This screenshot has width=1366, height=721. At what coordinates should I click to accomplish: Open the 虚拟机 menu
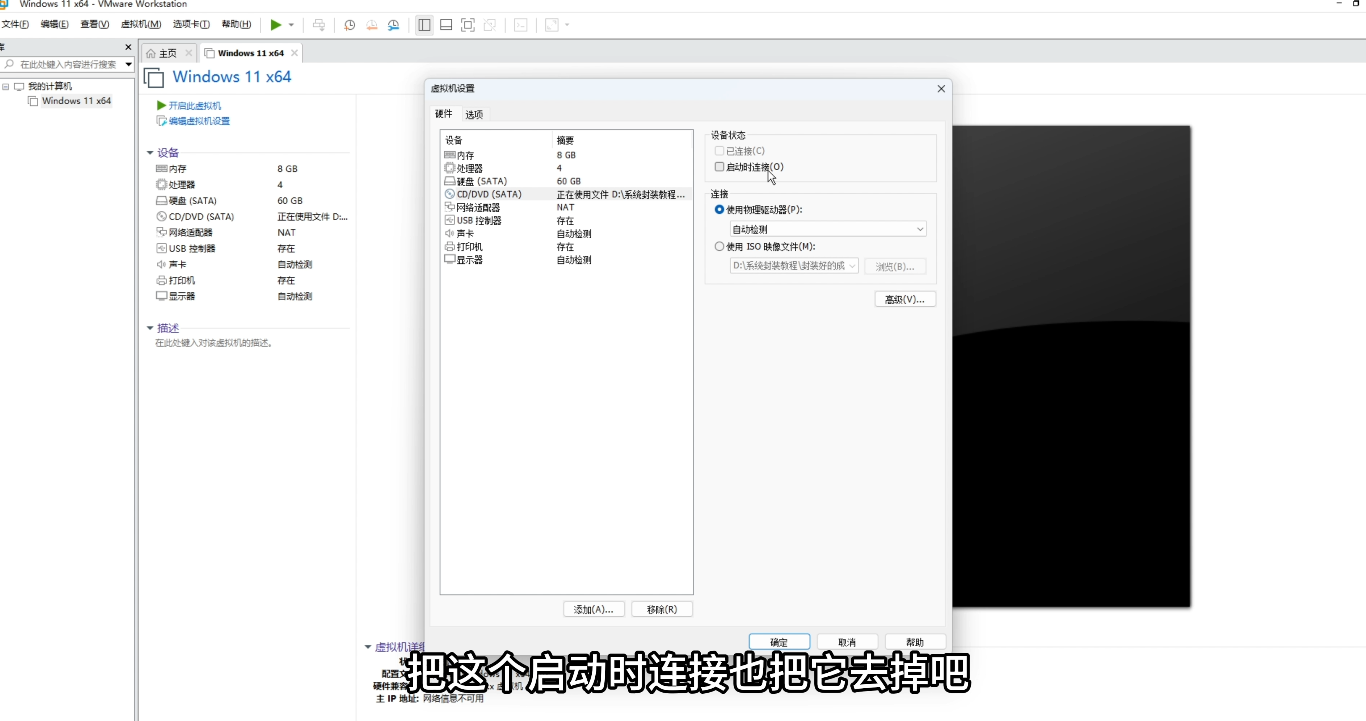[x=141, y=24]
